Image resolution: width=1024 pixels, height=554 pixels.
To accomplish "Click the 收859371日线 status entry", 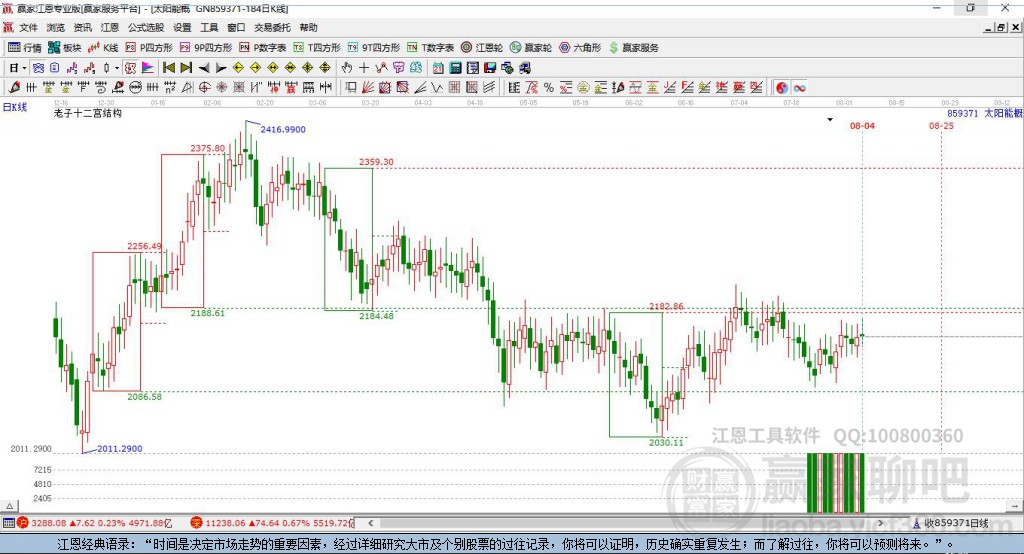I will 951,523.
